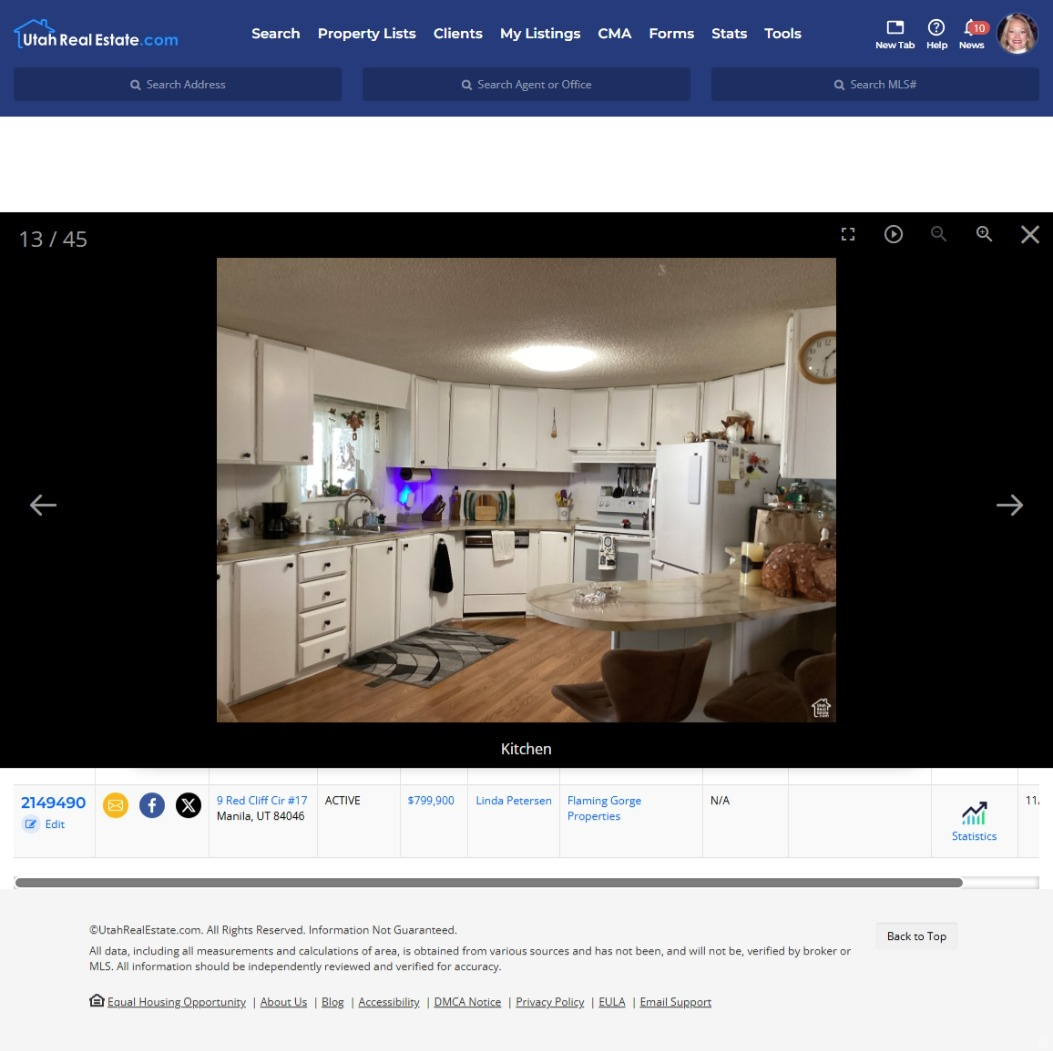The height and width of the screenshot is (1051, 1053).
Task: Advance to the next listing photo
Action: (x=1010, y=504)
